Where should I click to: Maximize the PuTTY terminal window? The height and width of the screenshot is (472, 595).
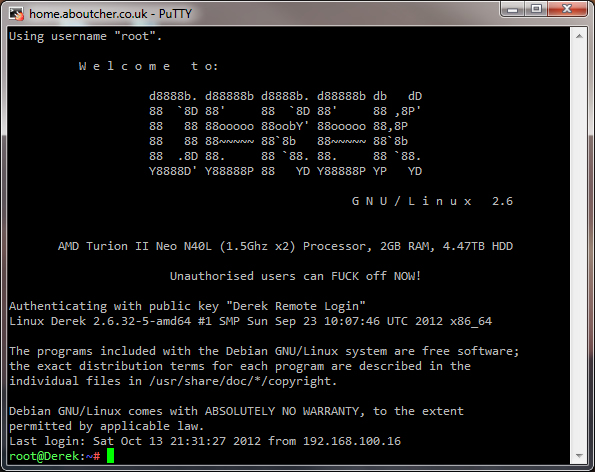pos(536,9)
